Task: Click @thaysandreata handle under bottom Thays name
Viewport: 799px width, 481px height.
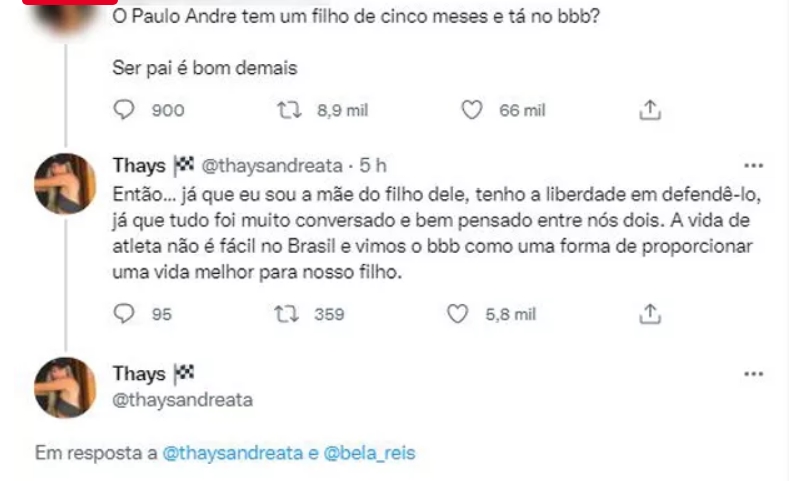Action: tap(183, 400)
